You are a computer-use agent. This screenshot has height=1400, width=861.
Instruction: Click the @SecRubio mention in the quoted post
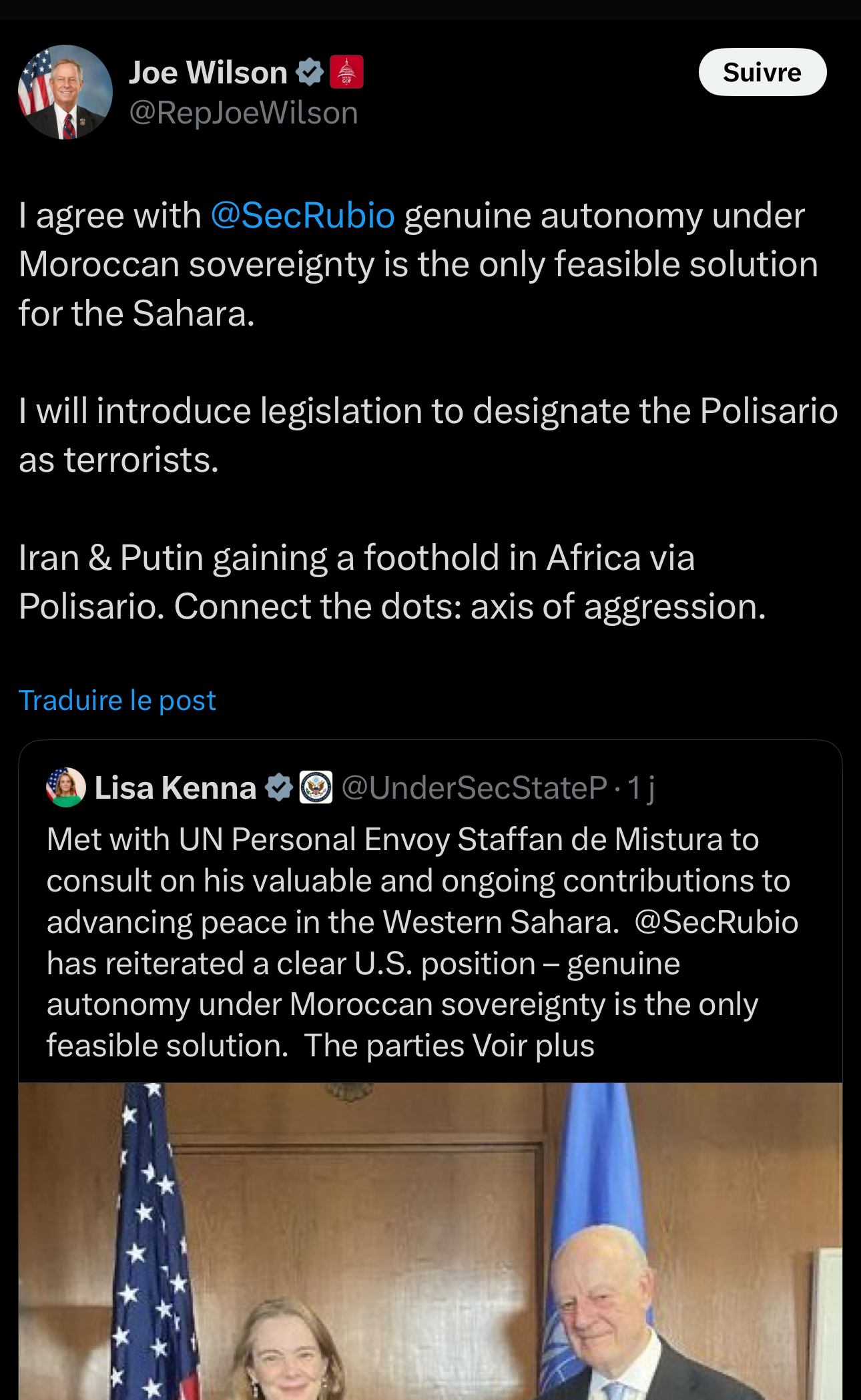[x=716, y=922]
